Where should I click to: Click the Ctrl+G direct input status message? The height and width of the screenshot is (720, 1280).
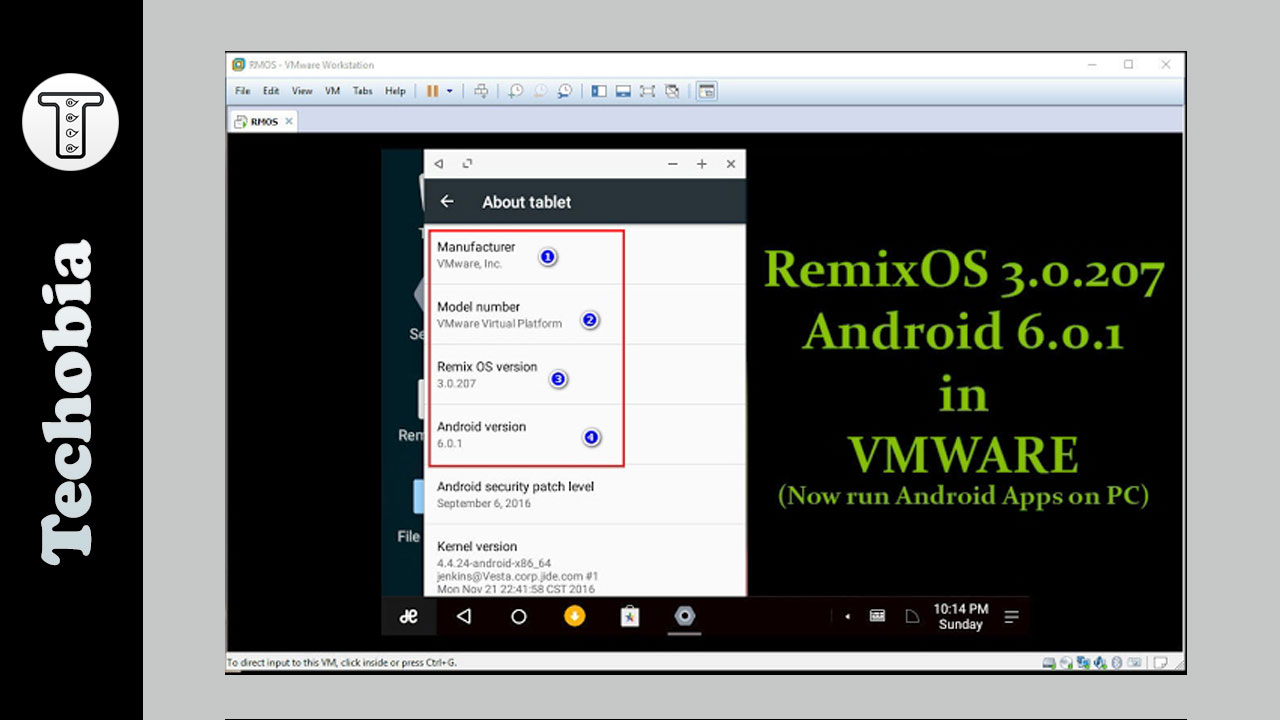coord(342,662)
